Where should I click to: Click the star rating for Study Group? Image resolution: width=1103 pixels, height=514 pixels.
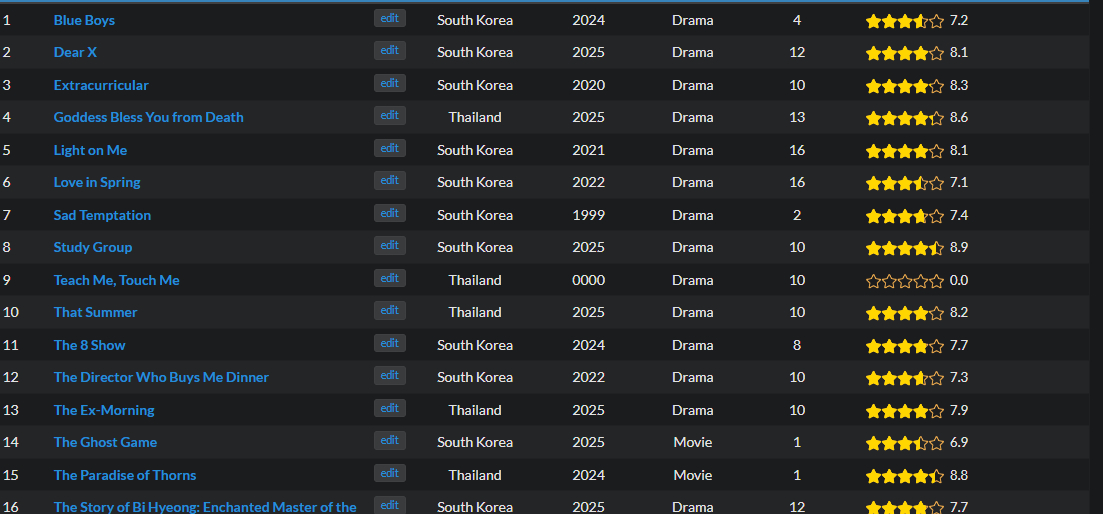(x=904, y=248)
